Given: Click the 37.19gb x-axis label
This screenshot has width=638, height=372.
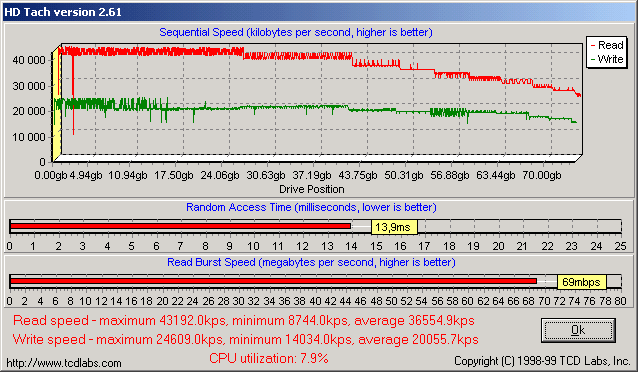Looking at the screenshot, I should tap(312, 175).
